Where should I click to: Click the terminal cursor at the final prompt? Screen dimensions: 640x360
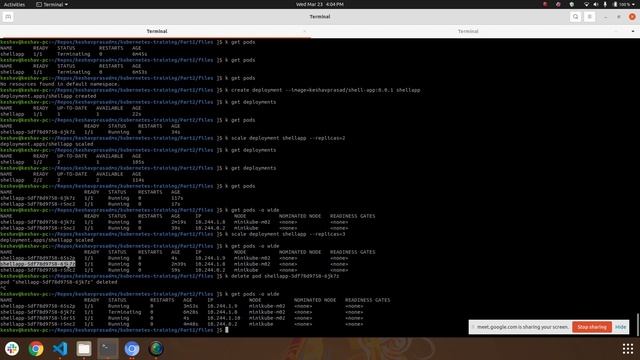coord(227,330)
